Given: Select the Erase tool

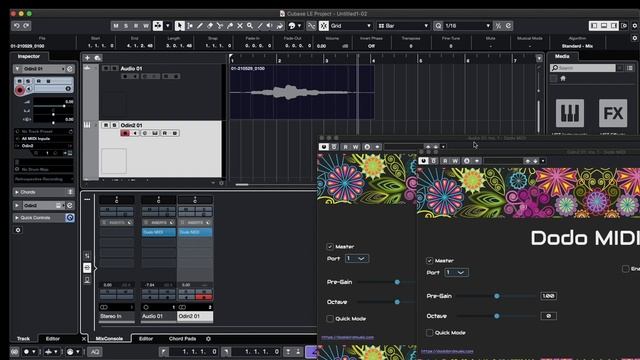Looking at the screenshot, I should tap(210, 26).
